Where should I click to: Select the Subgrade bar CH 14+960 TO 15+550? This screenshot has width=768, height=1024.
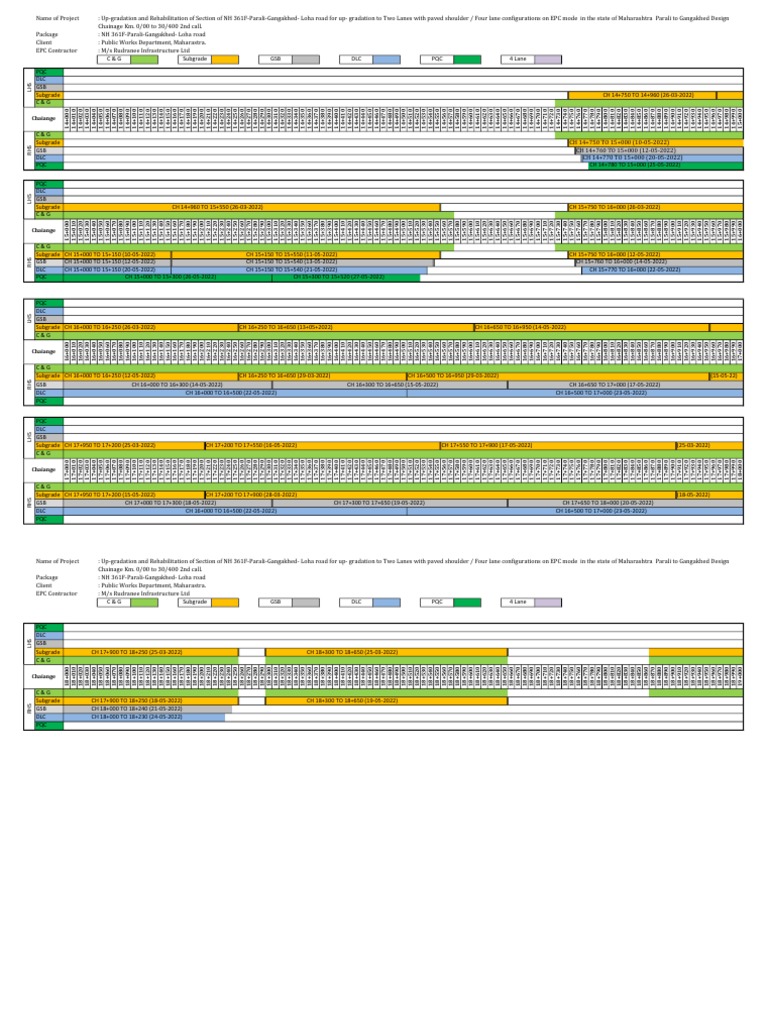[251, 207]
